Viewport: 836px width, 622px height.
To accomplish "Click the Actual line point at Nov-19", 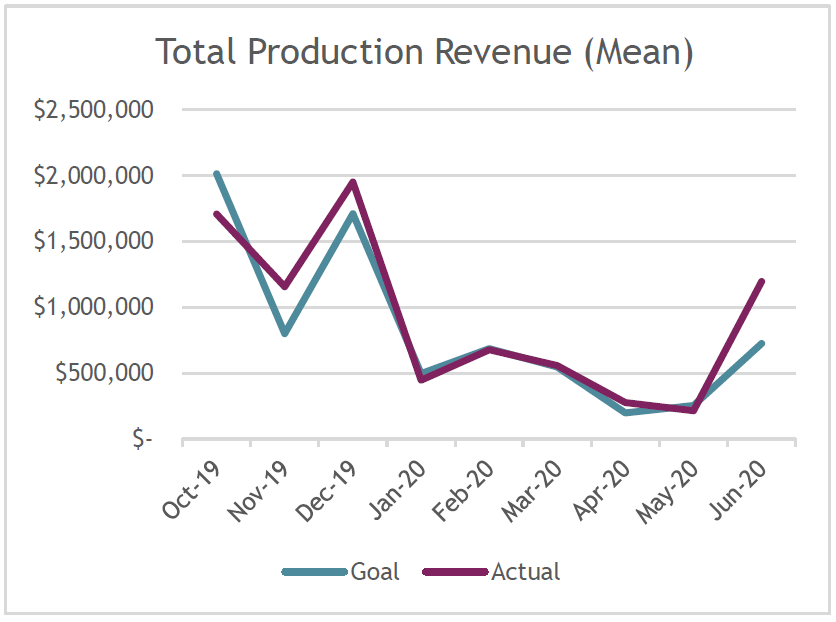I will 285,287.
